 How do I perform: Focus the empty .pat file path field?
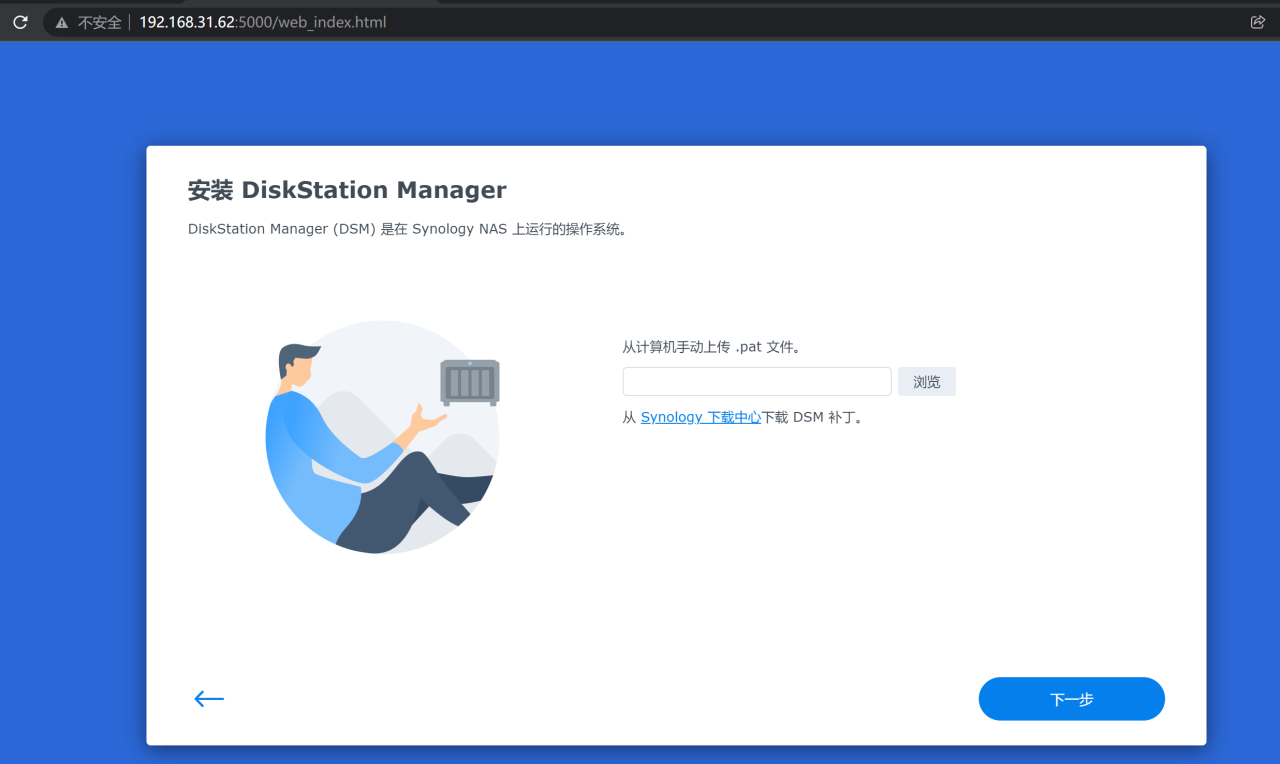tap(756, 381)
